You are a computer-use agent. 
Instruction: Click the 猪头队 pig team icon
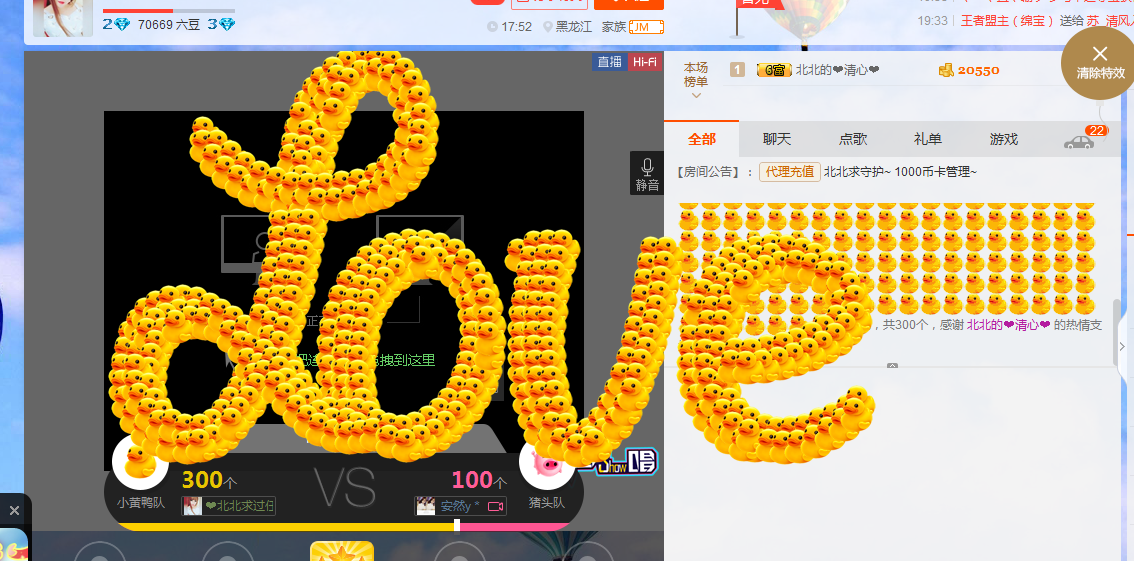click(547, 461)
